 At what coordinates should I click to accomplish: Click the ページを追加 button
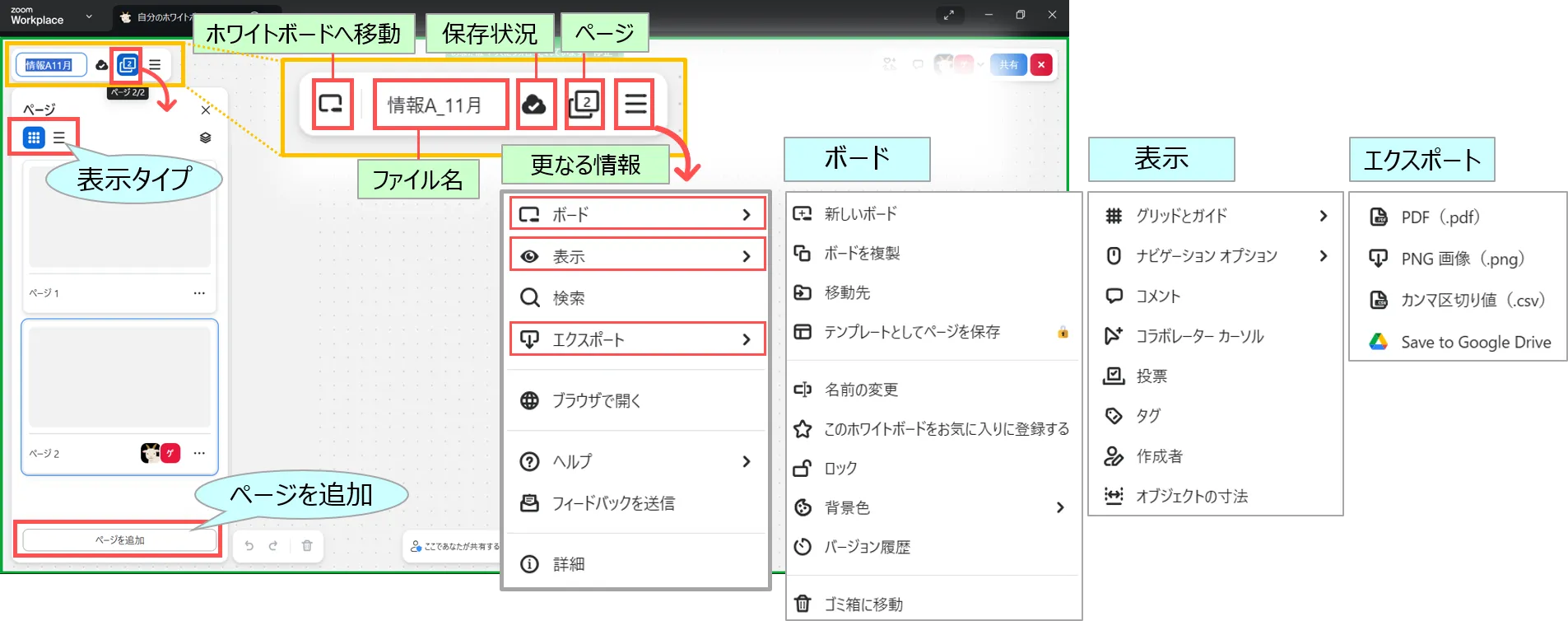pyautogui.click(x=119, y=540)
